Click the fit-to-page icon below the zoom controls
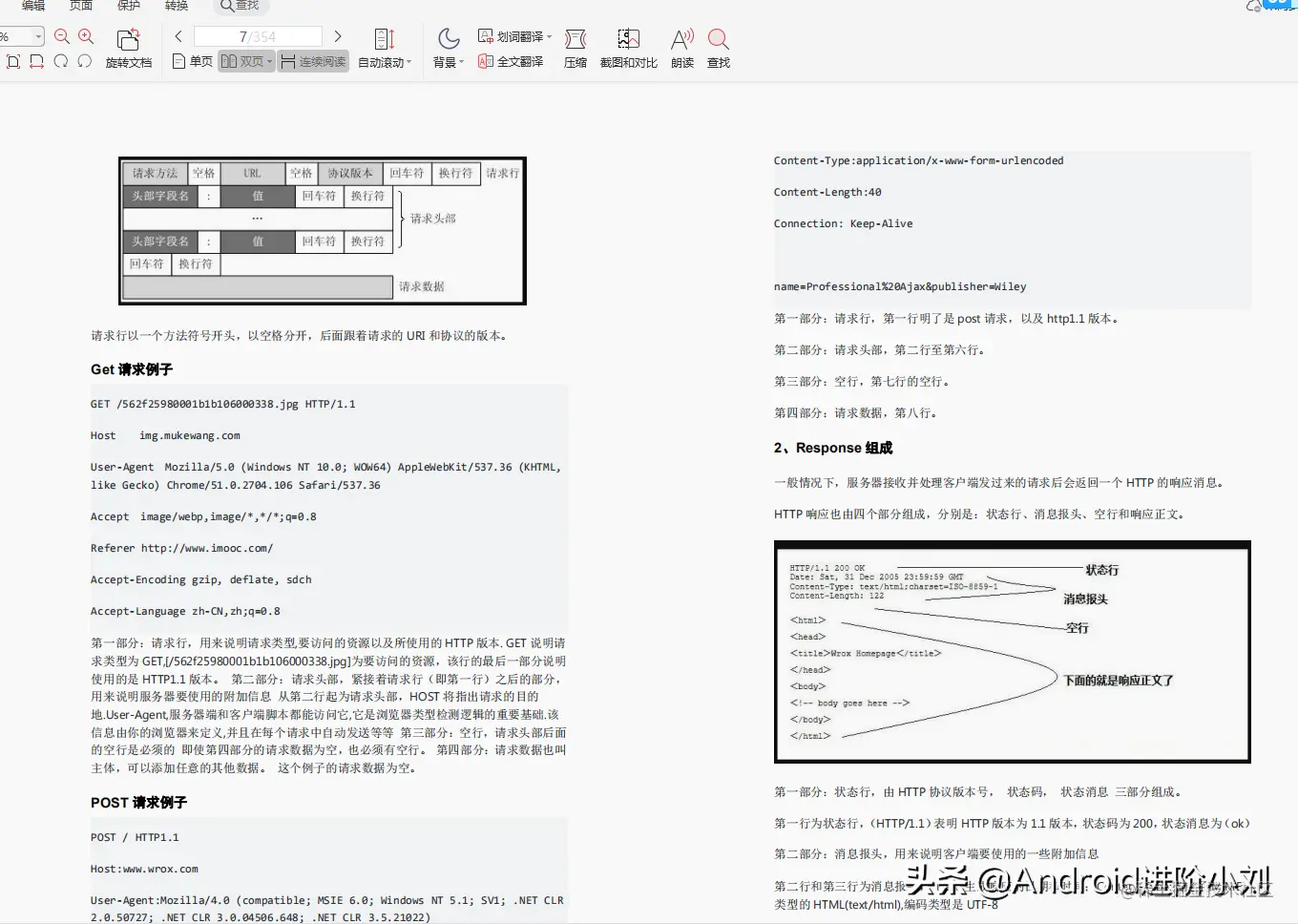 [x=13, y=61]
